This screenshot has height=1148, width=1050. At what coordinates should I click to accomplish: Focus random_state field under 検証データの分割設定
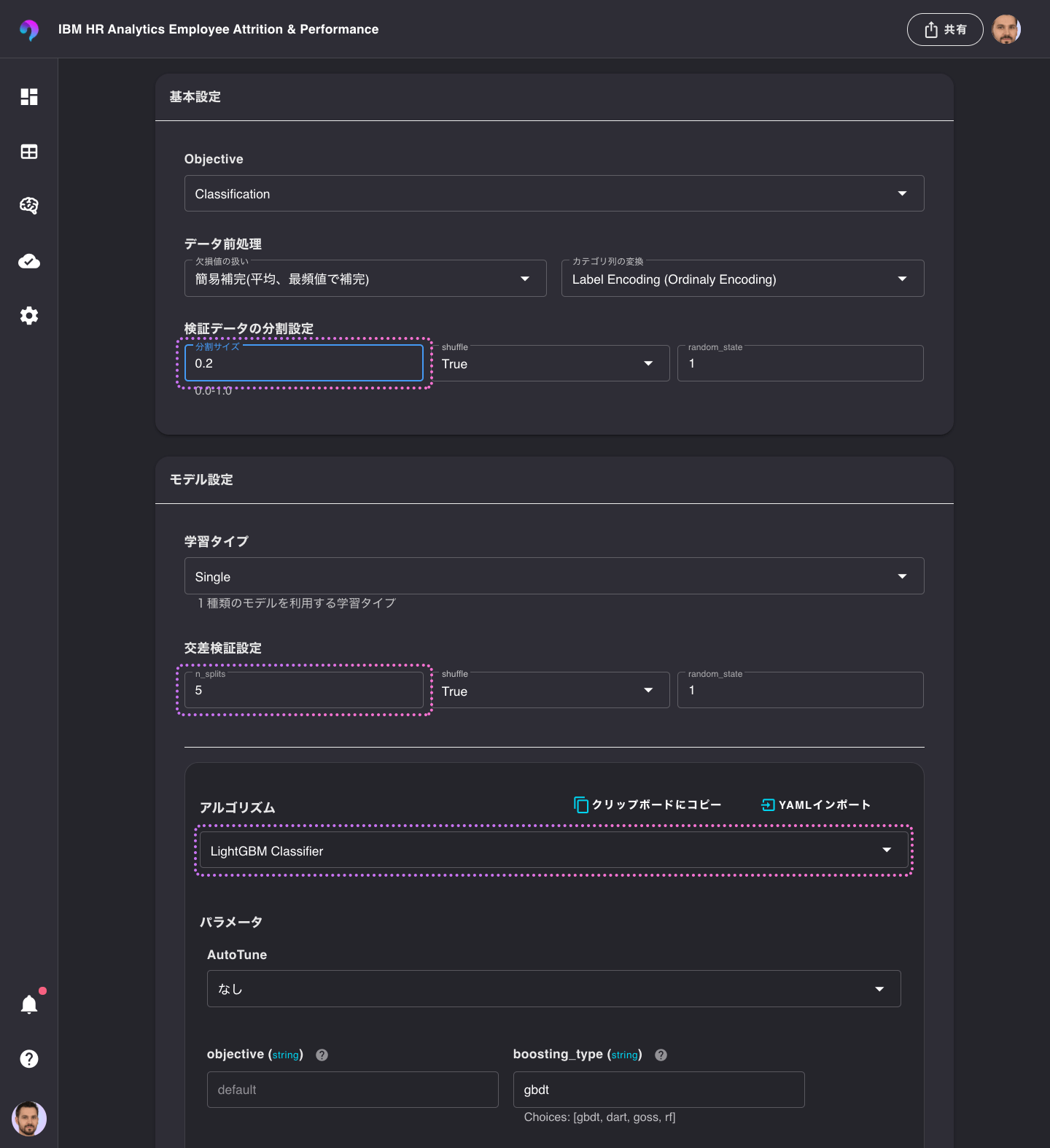click(801, 363)
